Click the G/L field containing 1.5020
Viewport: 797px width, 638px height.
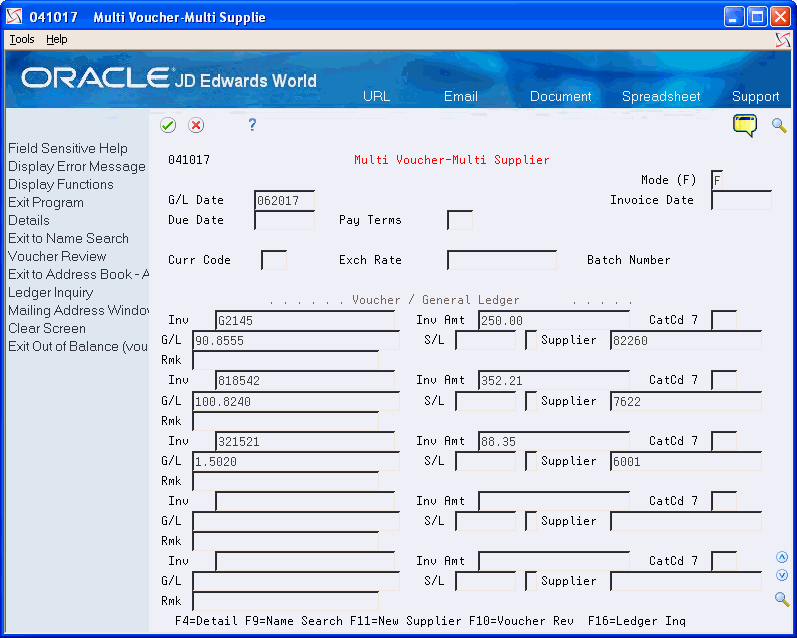click(296, 461)
